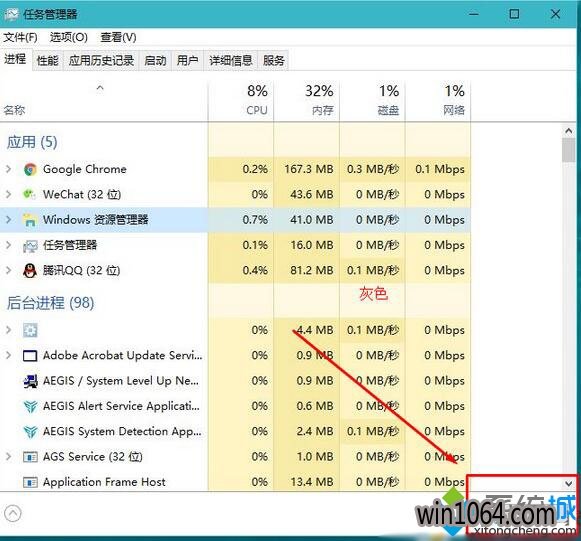The image size is (581, 541).
Task: Expand the Google Chrome process group
Action: [x=8, y=169]
